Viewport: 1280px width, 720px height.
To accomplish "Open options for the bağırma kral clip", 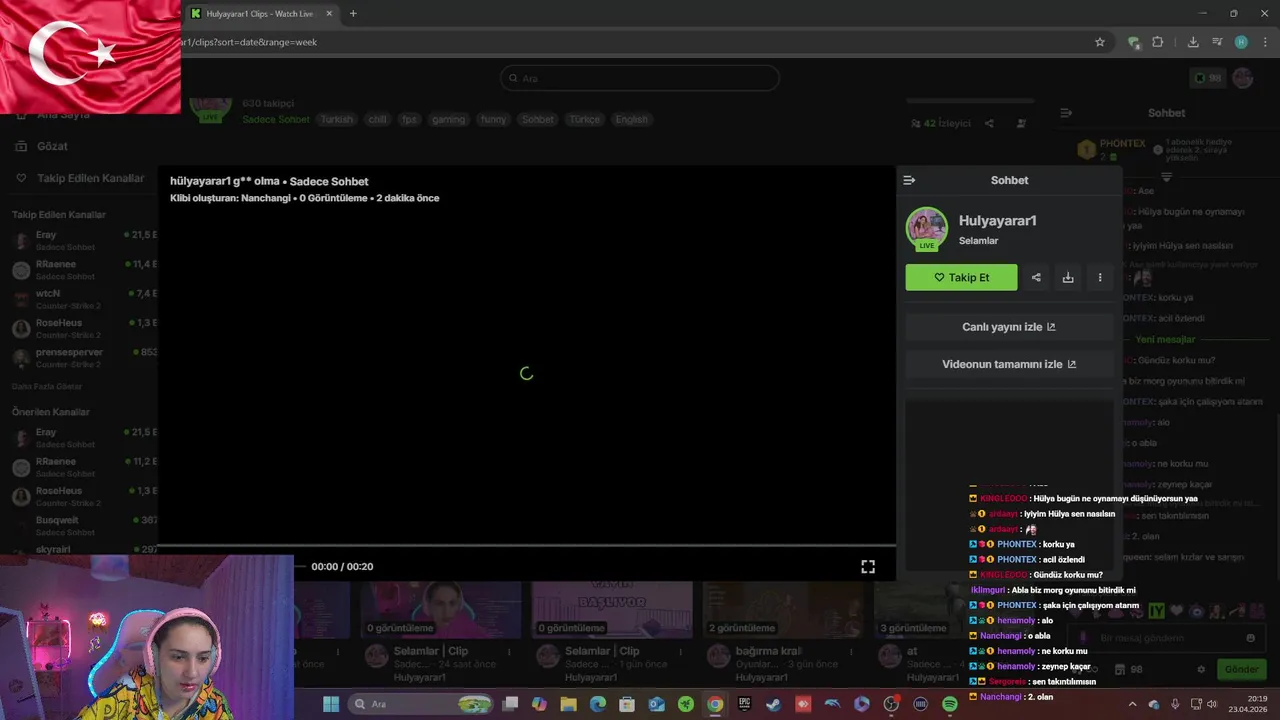I will click(x=851, y=651).
